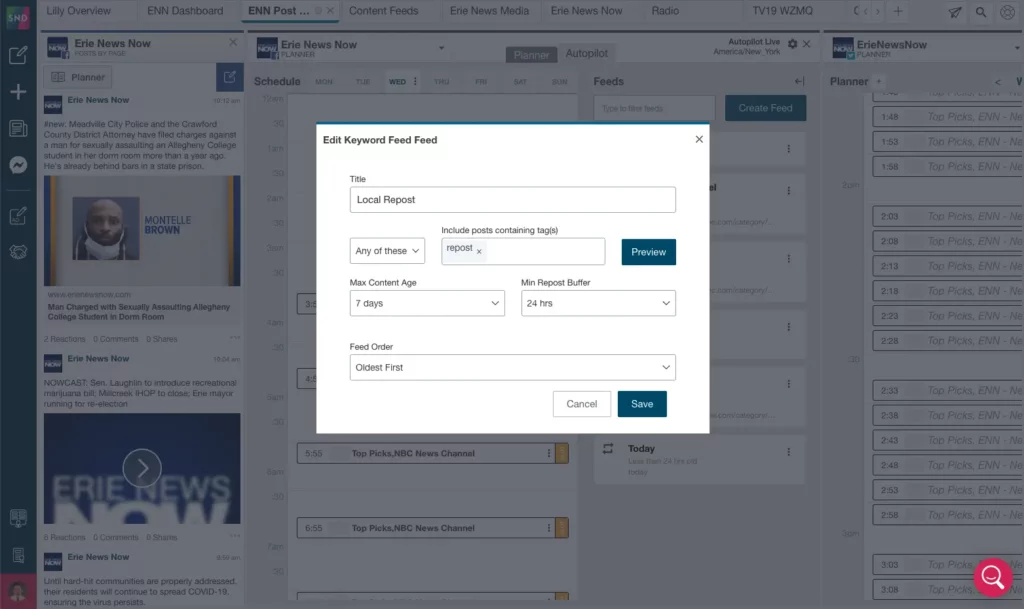
Task: Open the ENN Dashboard tab
Action: click(x=184, y=11)
